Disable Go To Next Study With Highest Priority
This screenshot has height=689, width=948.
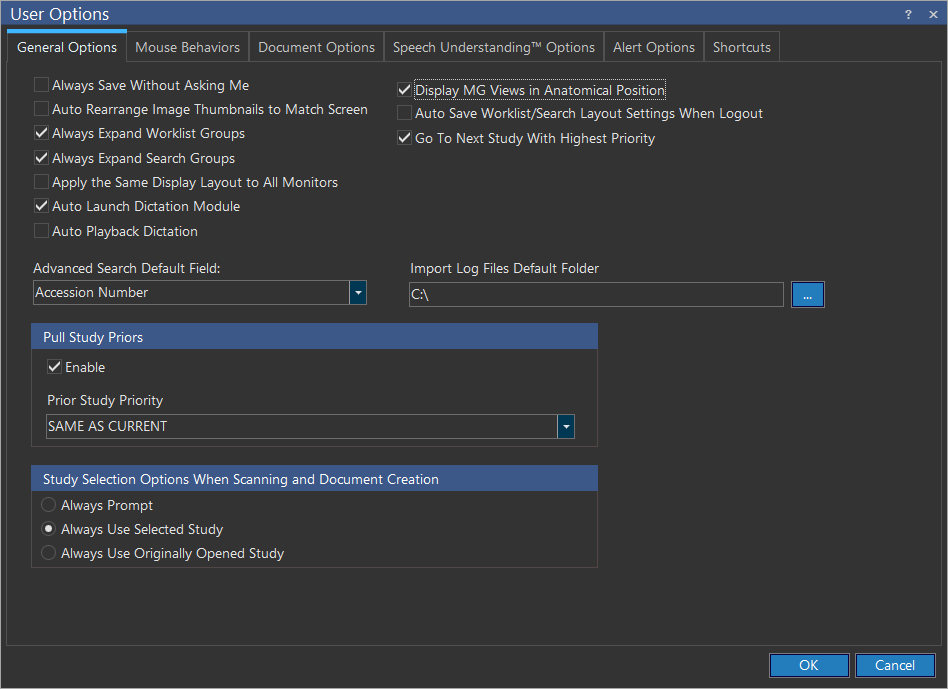[x=405, y=139]
